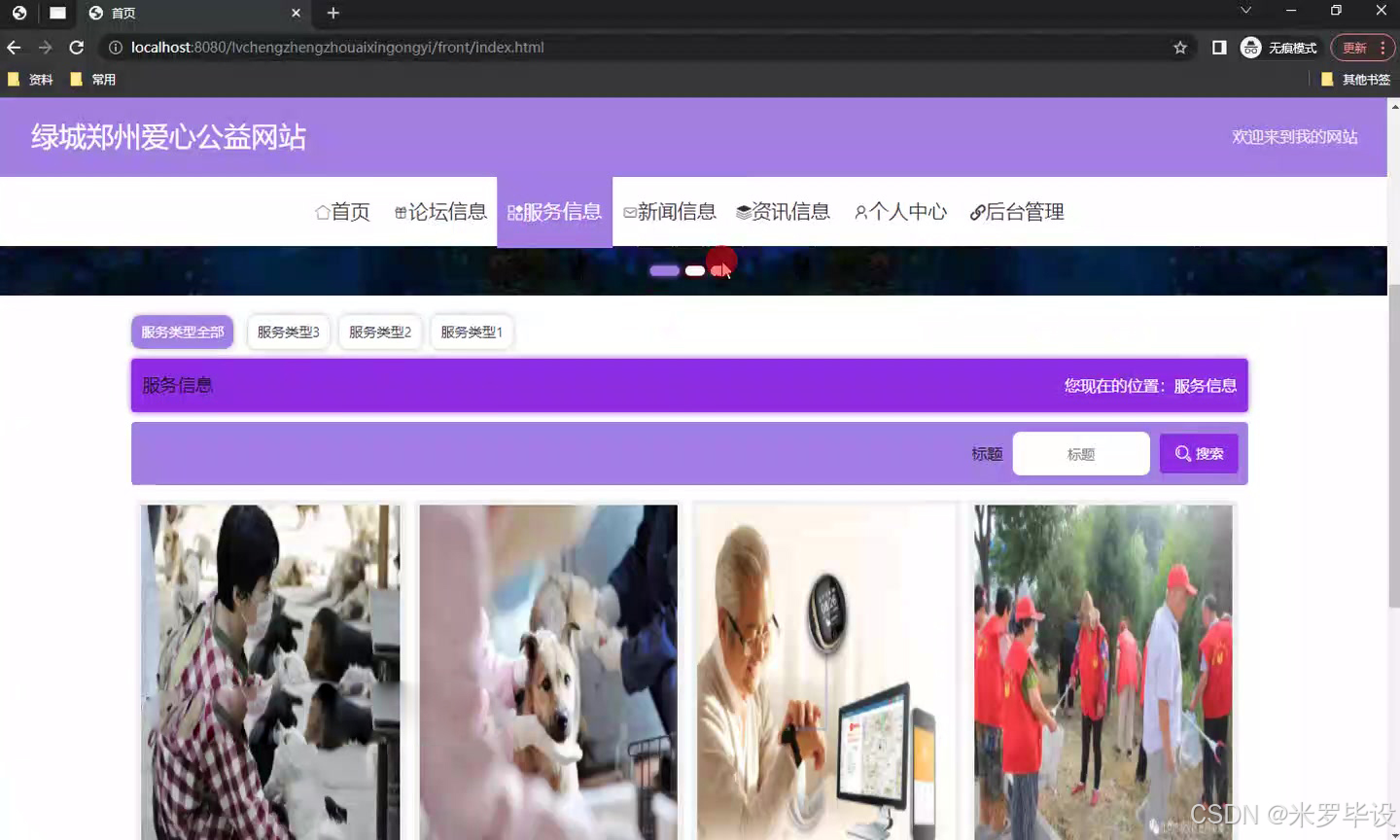
Task: Toggle the bookmark star in the address bar
Action: pos(1179,47)
